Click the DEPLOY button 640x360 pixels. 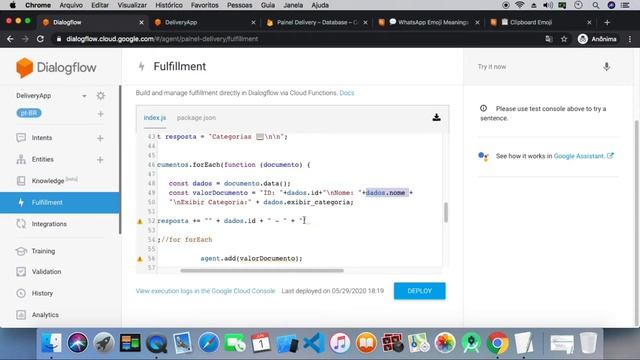(420, 291)
